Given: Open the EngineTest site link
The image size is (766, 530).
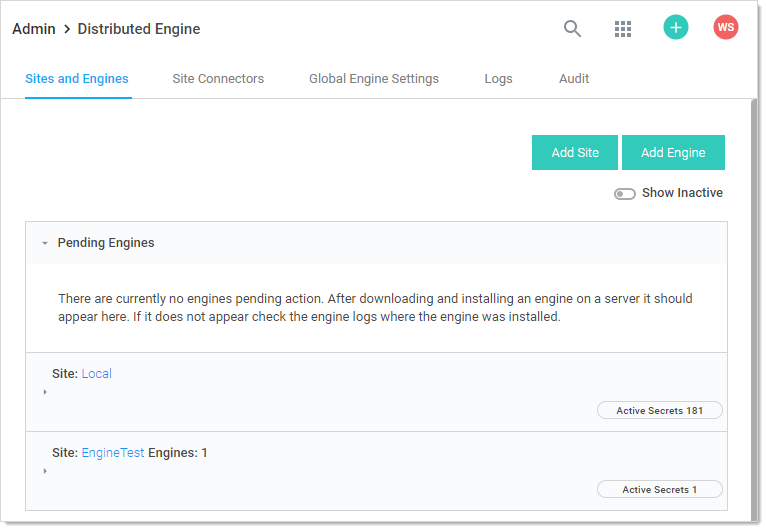Looking at the screenshot, I should click(x=113, y=453).
